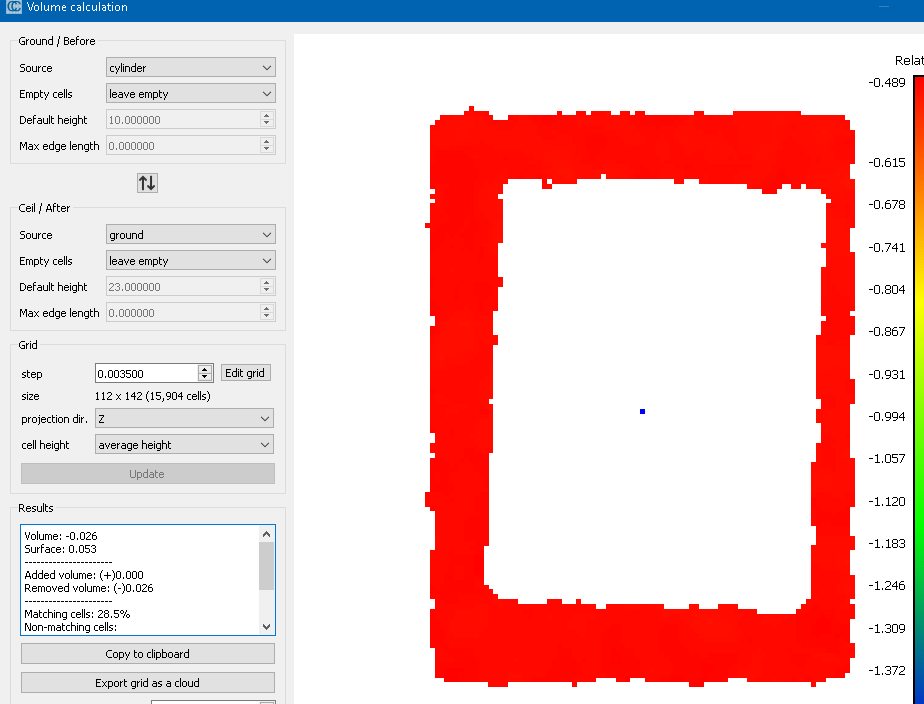Open the Ceil empty cells dropdown
Image resolution: width=924 pixels, height=704 pixels.
190,261
